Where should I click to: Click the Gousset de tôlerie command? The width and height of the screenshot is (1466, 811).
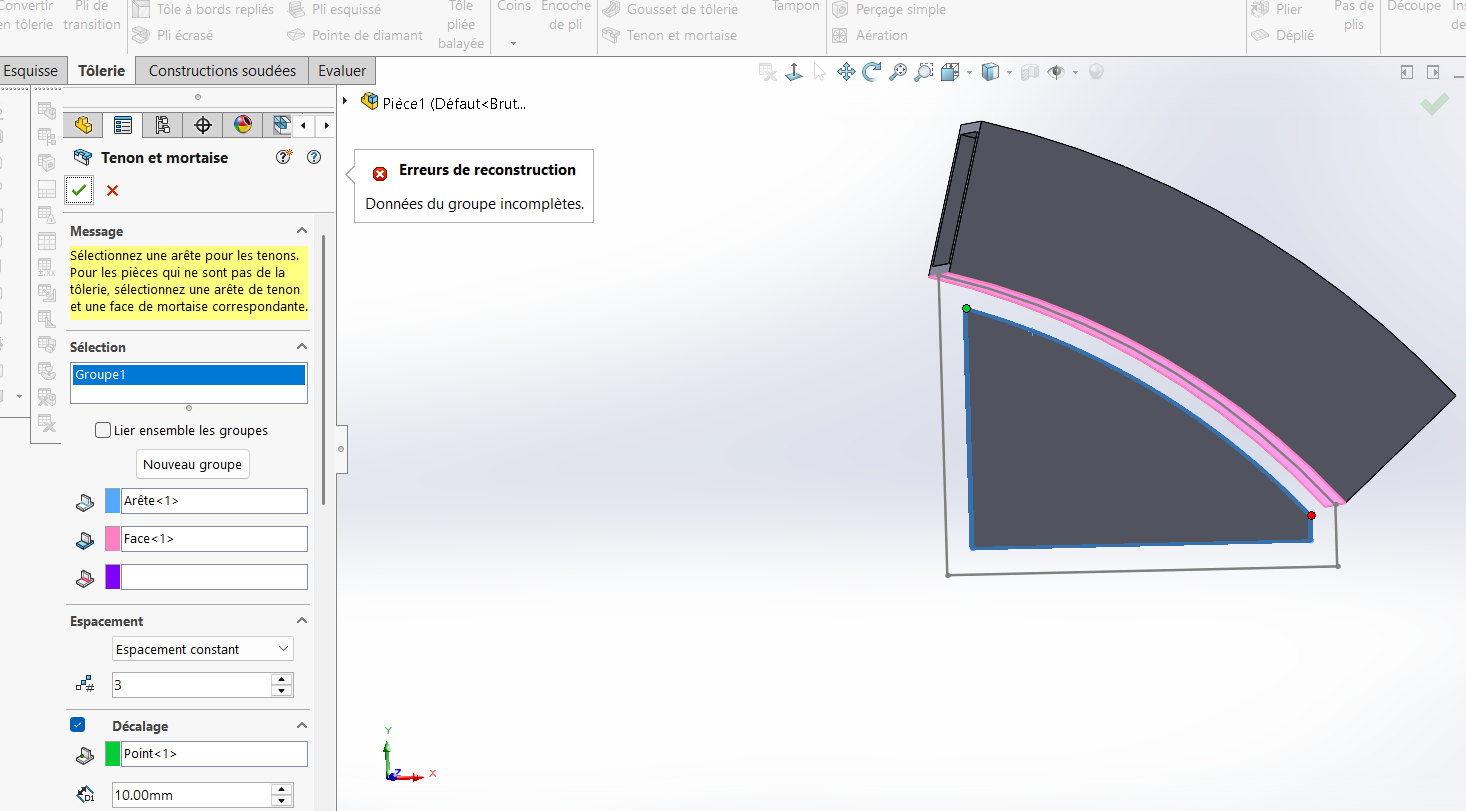682,9
